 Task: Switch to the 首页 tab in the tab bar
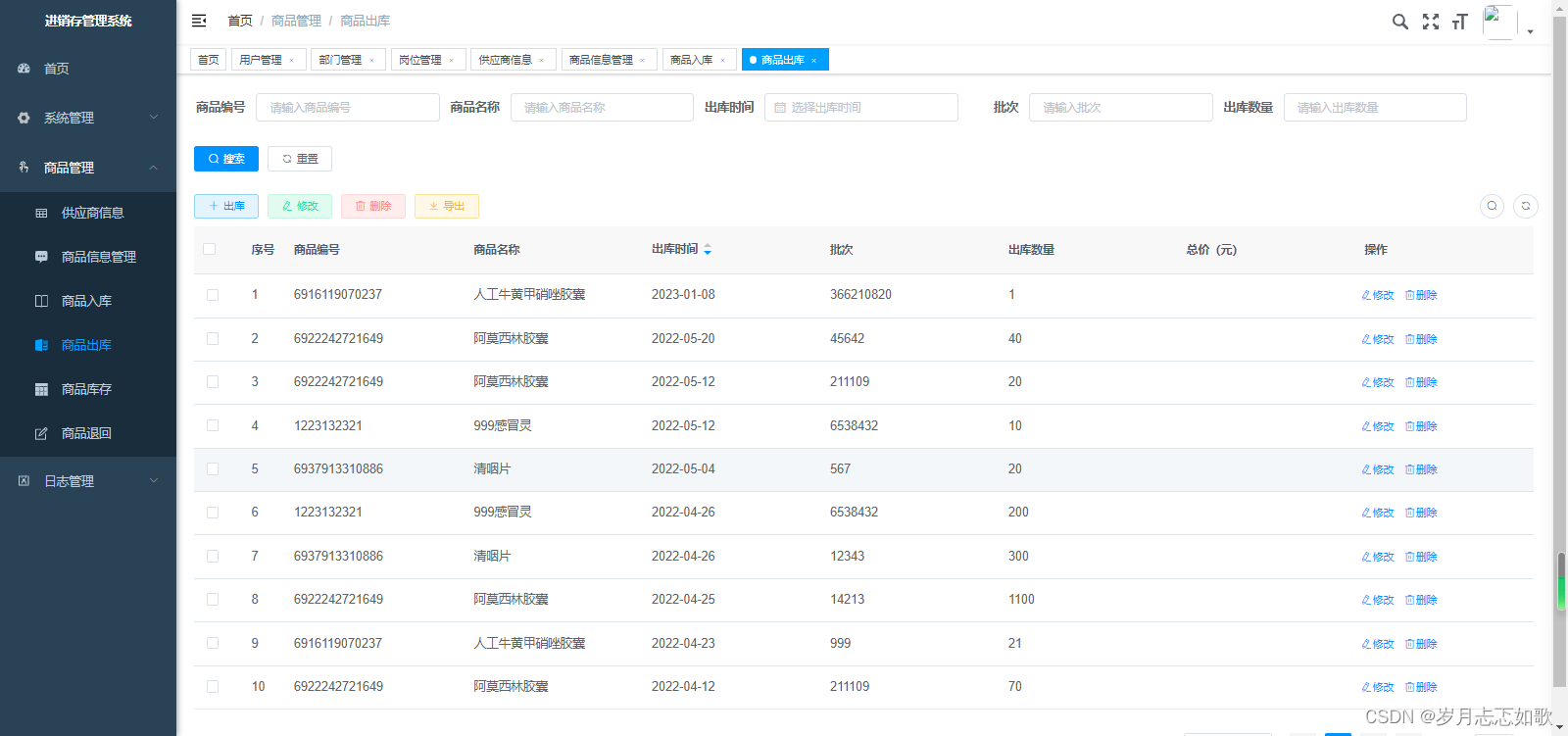[x=209, y=60]
